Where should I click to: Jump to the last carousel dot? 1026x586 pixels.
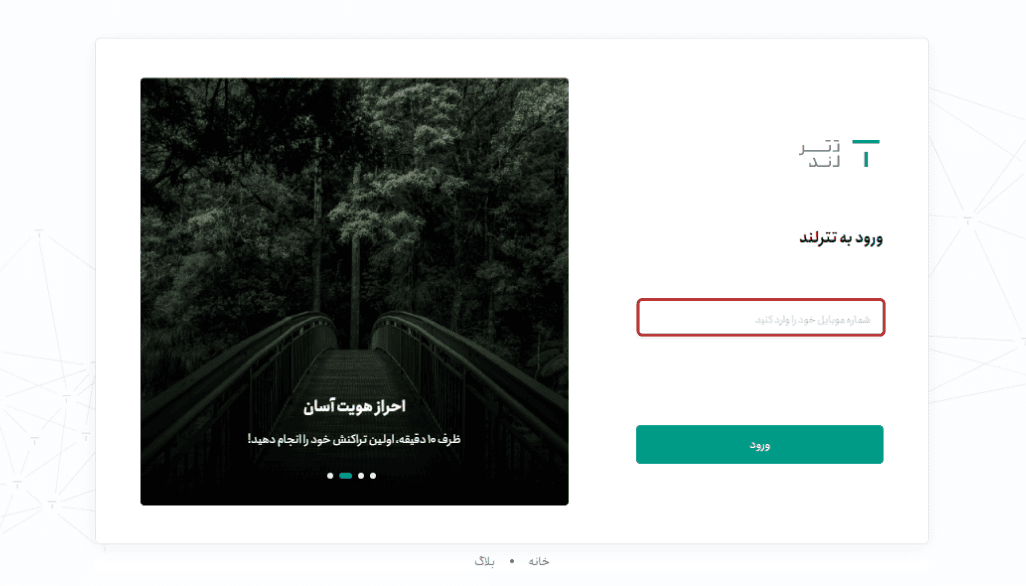[x=373, y=475]
